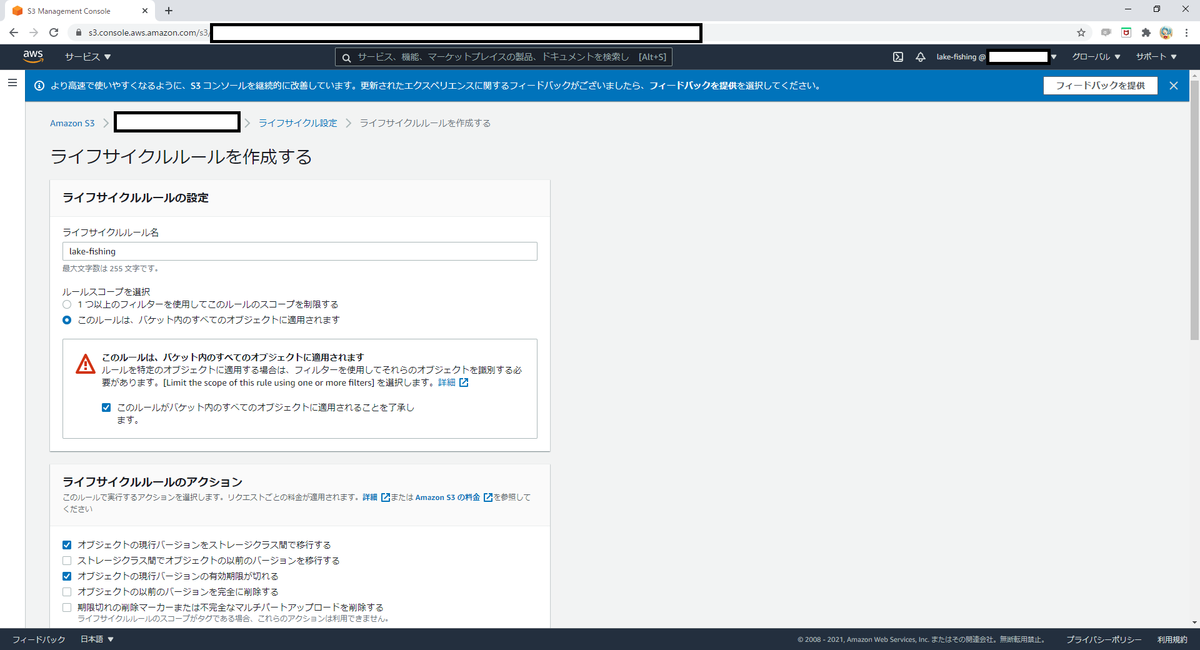The image size is (1200, 650).
Task: Check ストレージクラス間でオブジェクトの以前のバージョンを移行する
Action: [x=67, y=561]
